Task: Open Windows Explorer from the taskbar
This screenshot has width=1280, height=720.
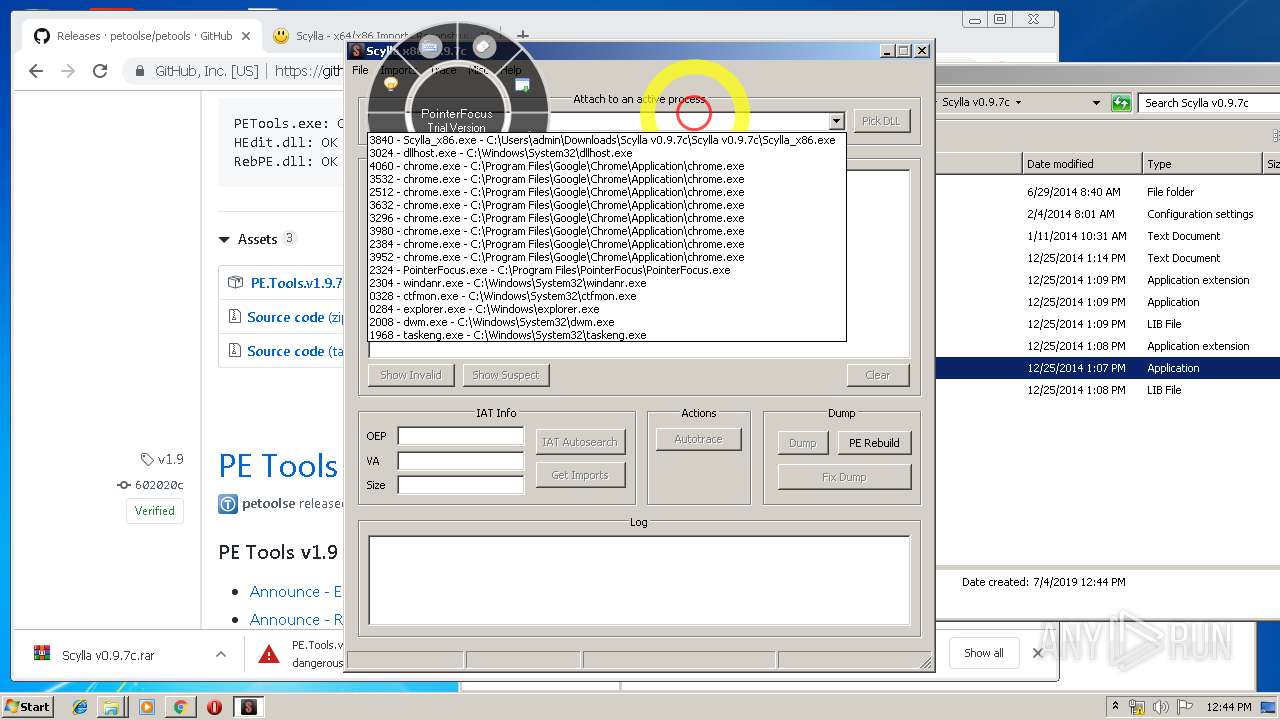Action: [x=112, y=707]
